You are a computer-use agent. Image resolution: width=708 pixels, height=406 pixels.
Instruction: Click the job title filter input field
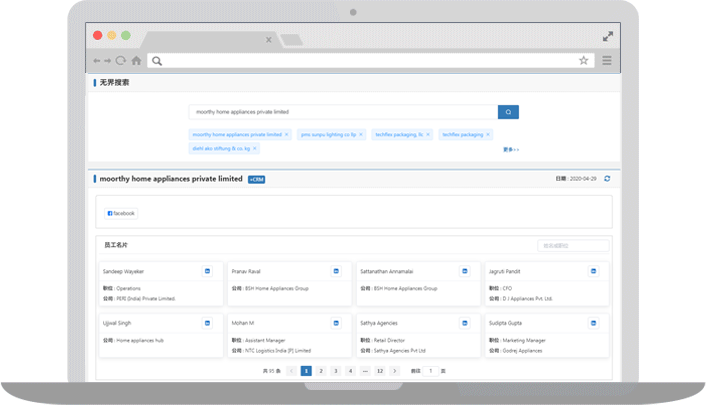tap(573, 245)
